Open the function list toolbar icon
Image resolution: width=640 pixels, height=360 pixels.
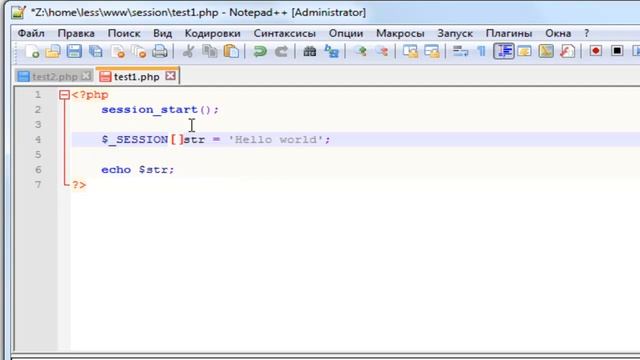[567, 51]
